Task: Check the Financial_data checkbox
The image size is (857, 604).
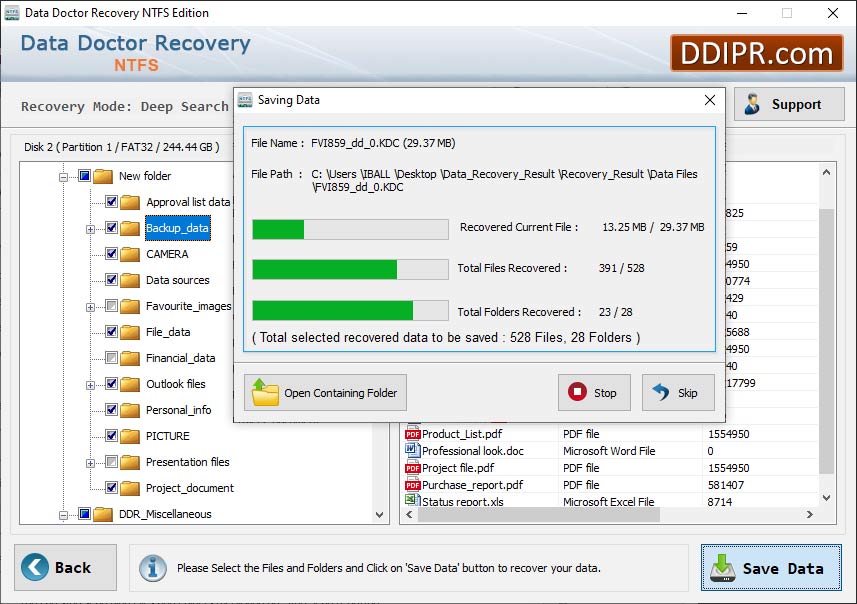Action: (x=111, y=357)
